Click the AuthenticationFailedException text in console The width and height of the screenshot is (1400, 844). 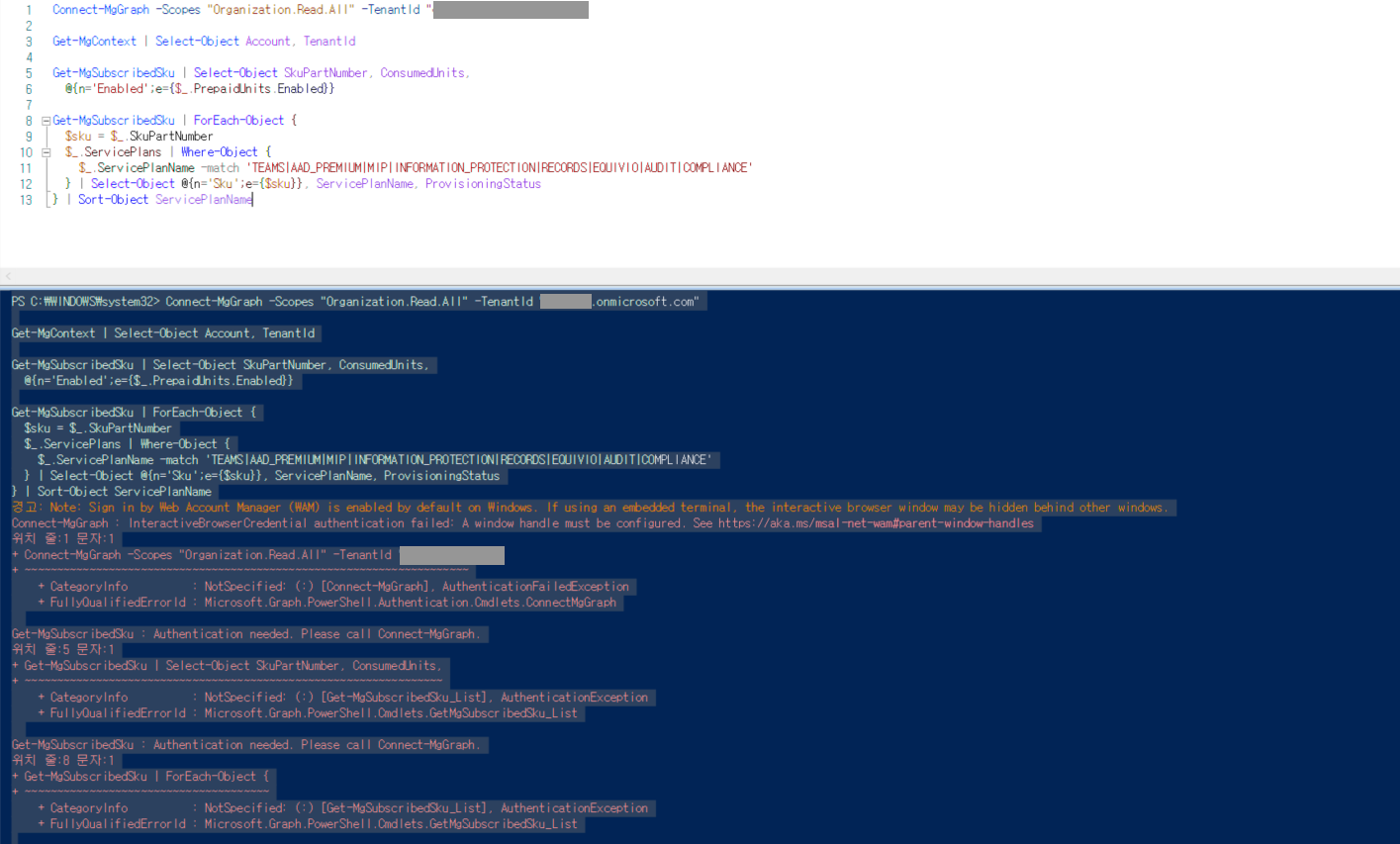[535, 587]
